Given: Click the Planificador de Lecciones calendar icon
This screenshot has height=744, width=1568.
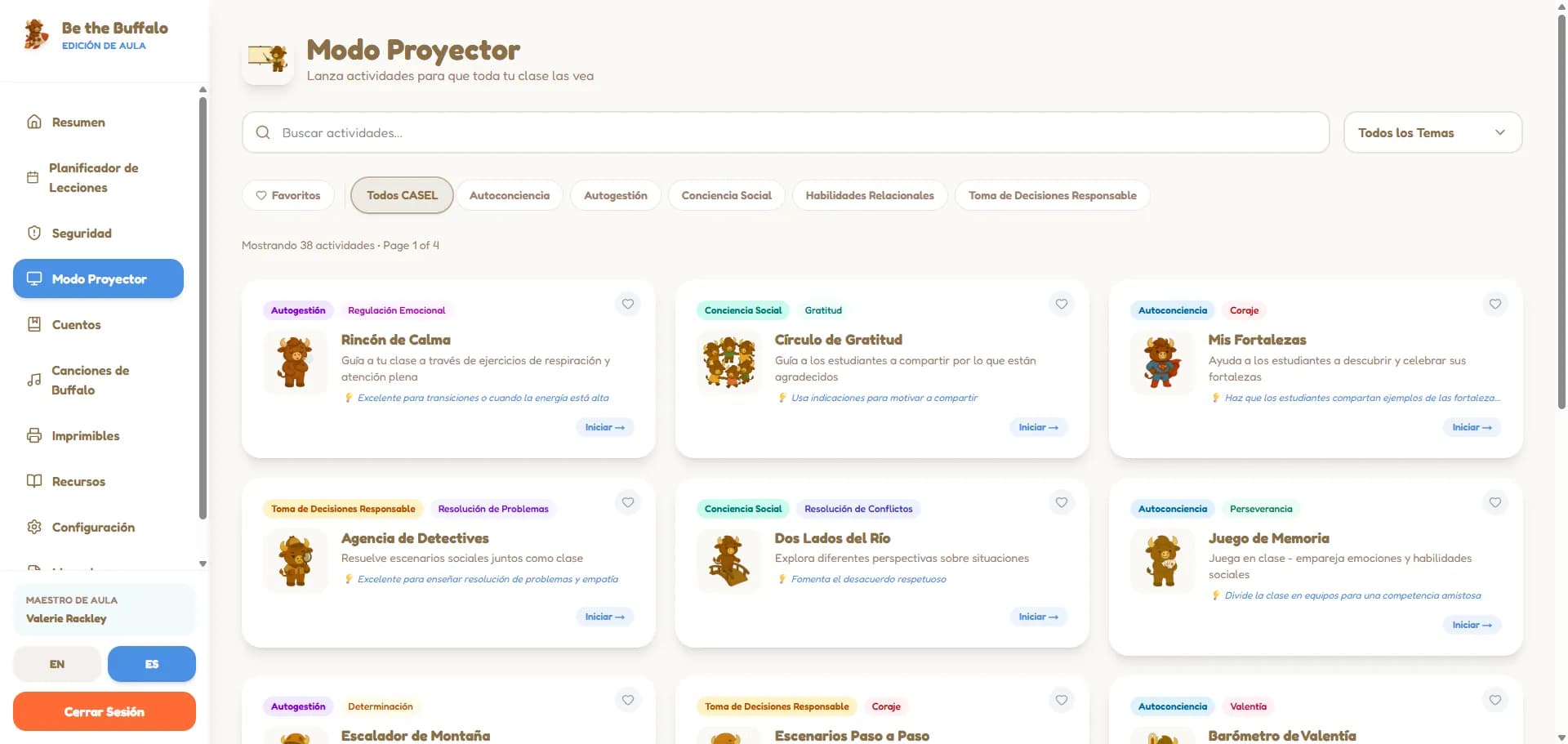Looking at the screenshot, I should 33,177.
